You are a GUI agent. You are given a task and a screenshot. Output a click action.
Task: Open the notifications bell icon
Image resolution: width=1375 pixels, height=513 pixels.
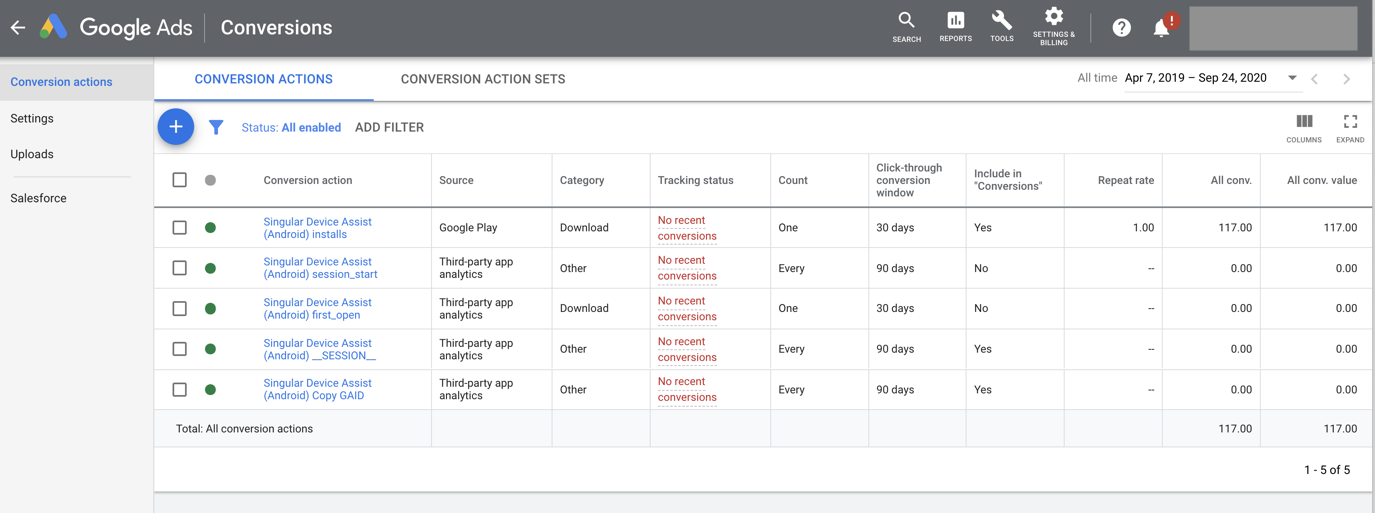[1161, 27]
